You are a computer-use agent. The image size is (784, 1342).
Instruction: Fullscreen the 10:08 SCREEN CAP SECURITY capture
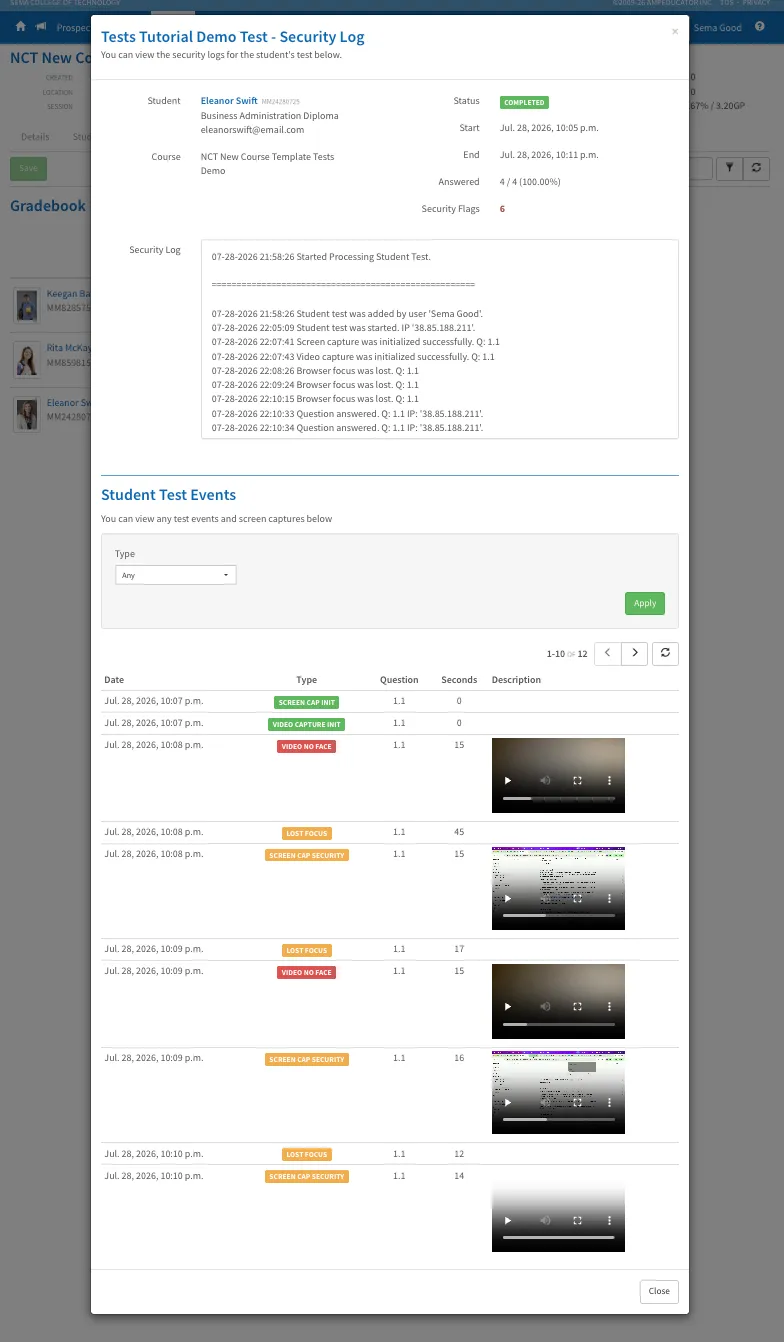point(577,897)
